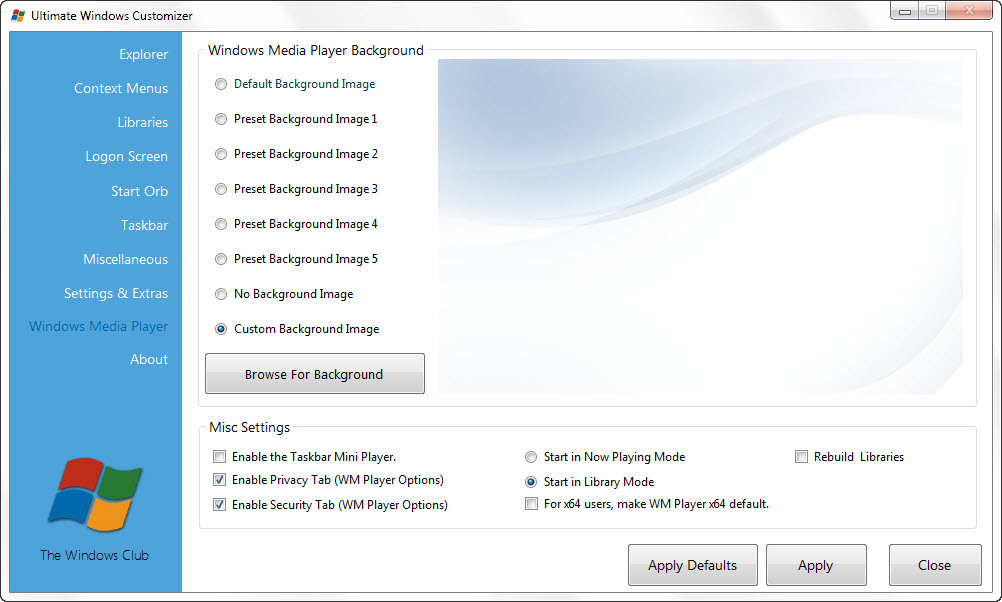Click The Windows Club logo
The width and height of the screenshot is (1002, 602).
96,495
